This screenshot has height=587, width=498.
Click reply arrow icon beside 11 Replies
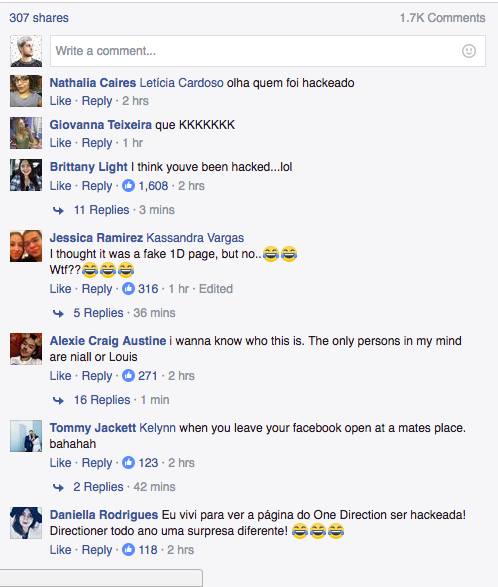tap(58, 210)
